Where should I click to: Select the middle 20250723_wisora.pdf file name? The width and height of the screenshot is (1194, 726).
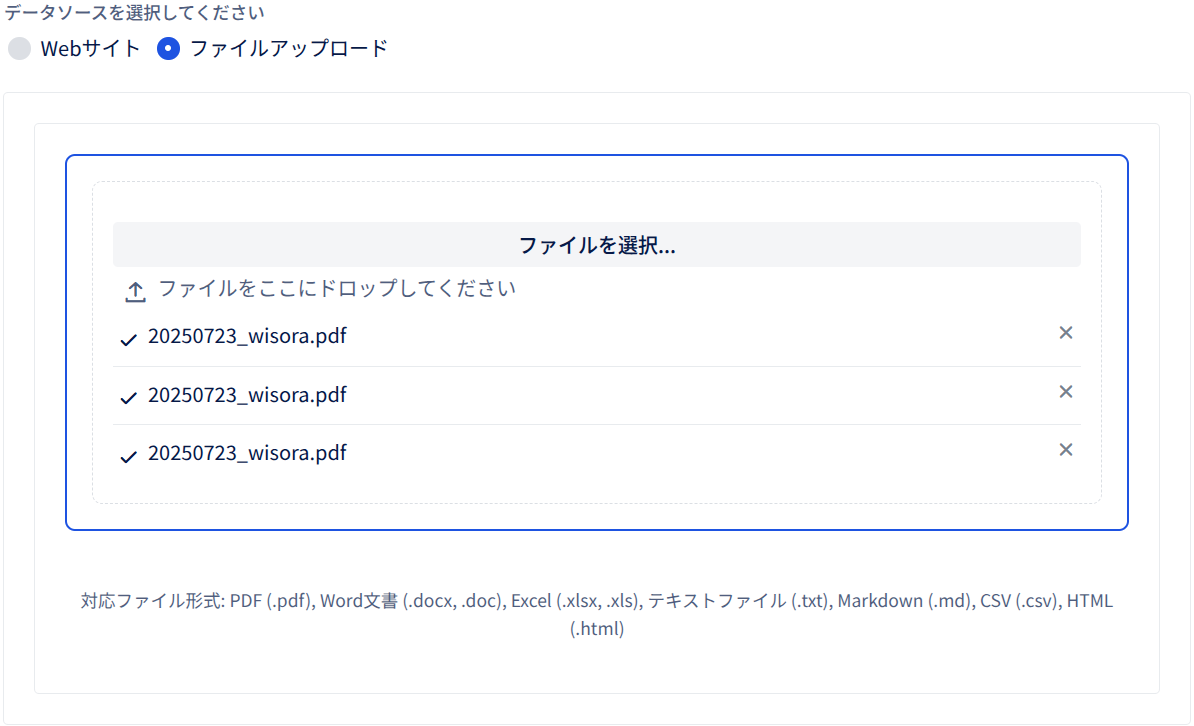click(247, 395)
